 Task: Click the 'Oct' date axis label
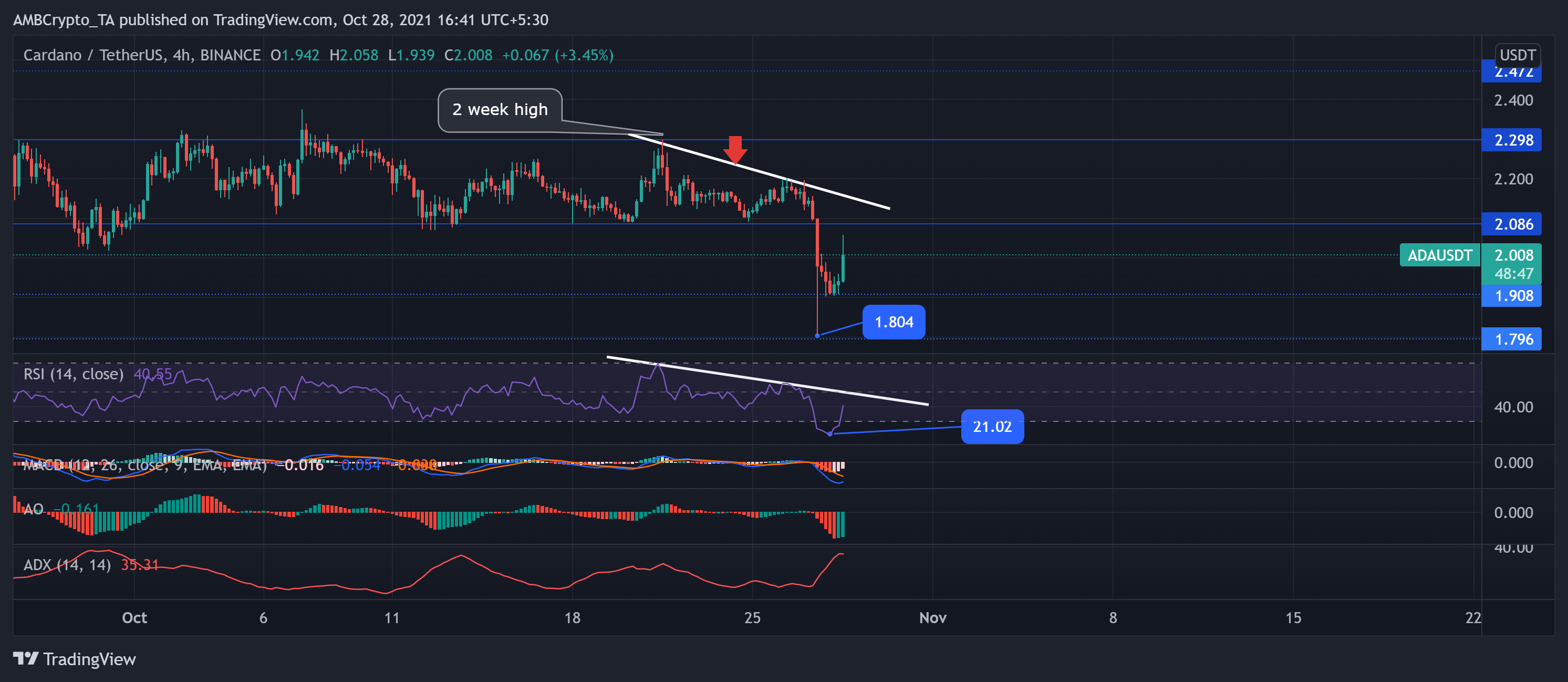point(134,617)
